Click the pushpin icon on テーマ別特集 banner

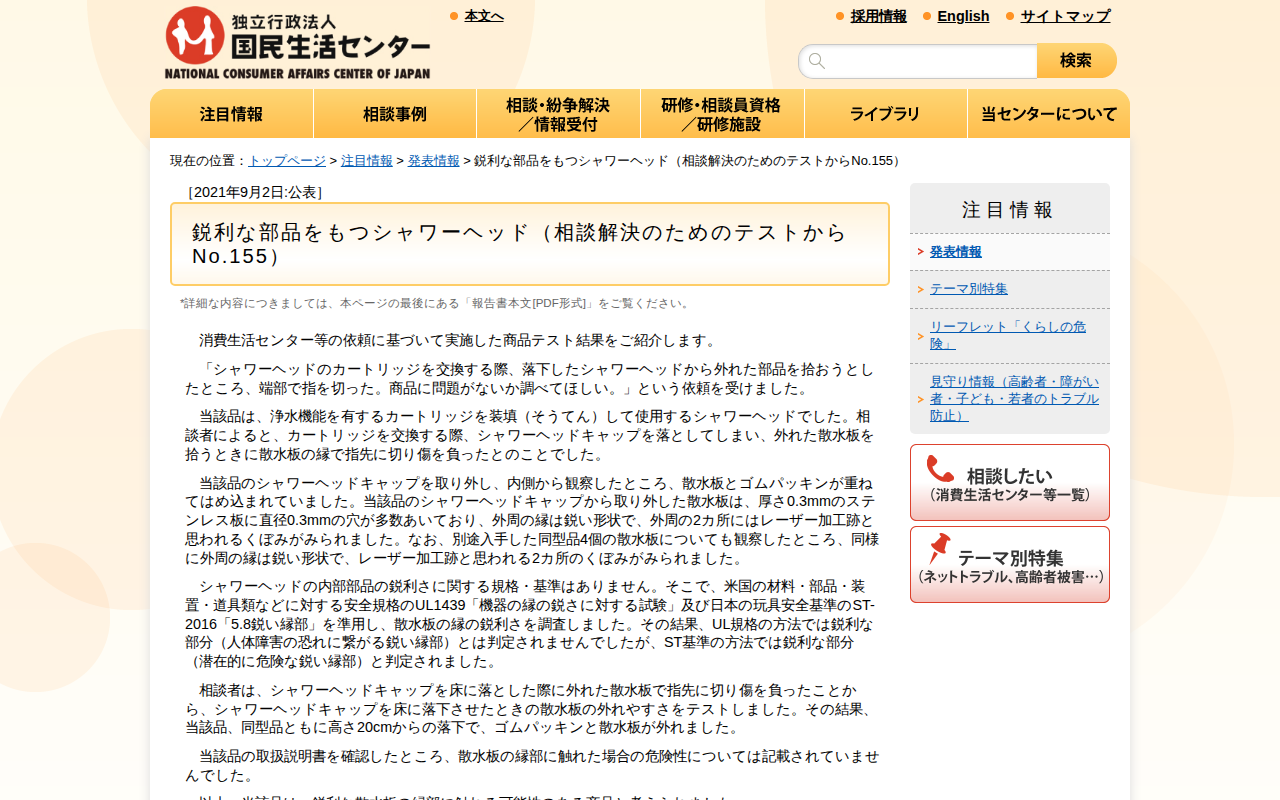[939, 548]
